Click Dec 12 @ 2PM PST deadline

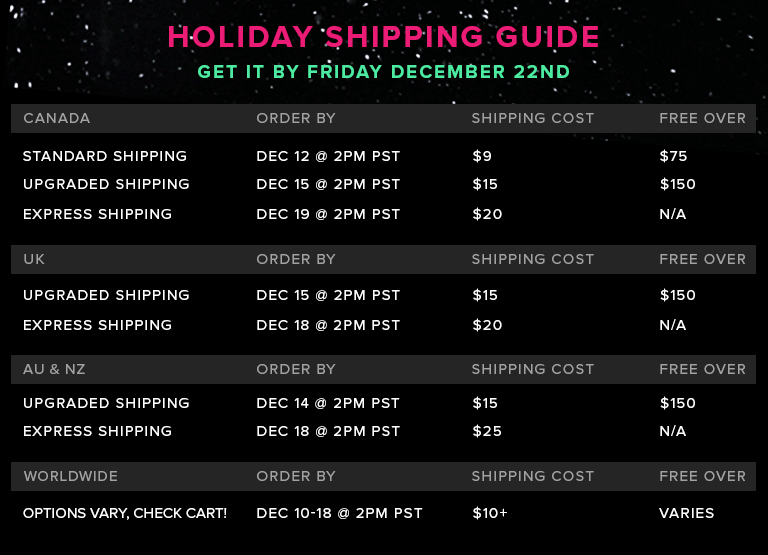[328, 156]
